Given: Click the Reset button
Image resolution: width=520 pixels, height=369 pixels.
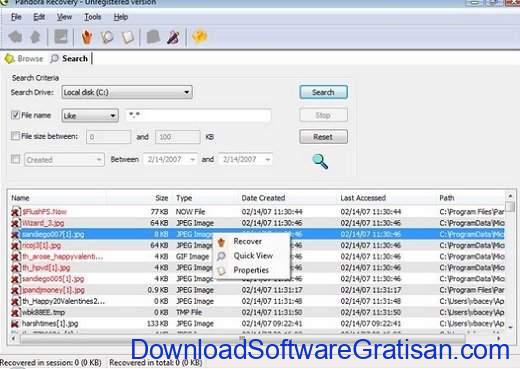Looking at the screenshot, I should 323,137.
